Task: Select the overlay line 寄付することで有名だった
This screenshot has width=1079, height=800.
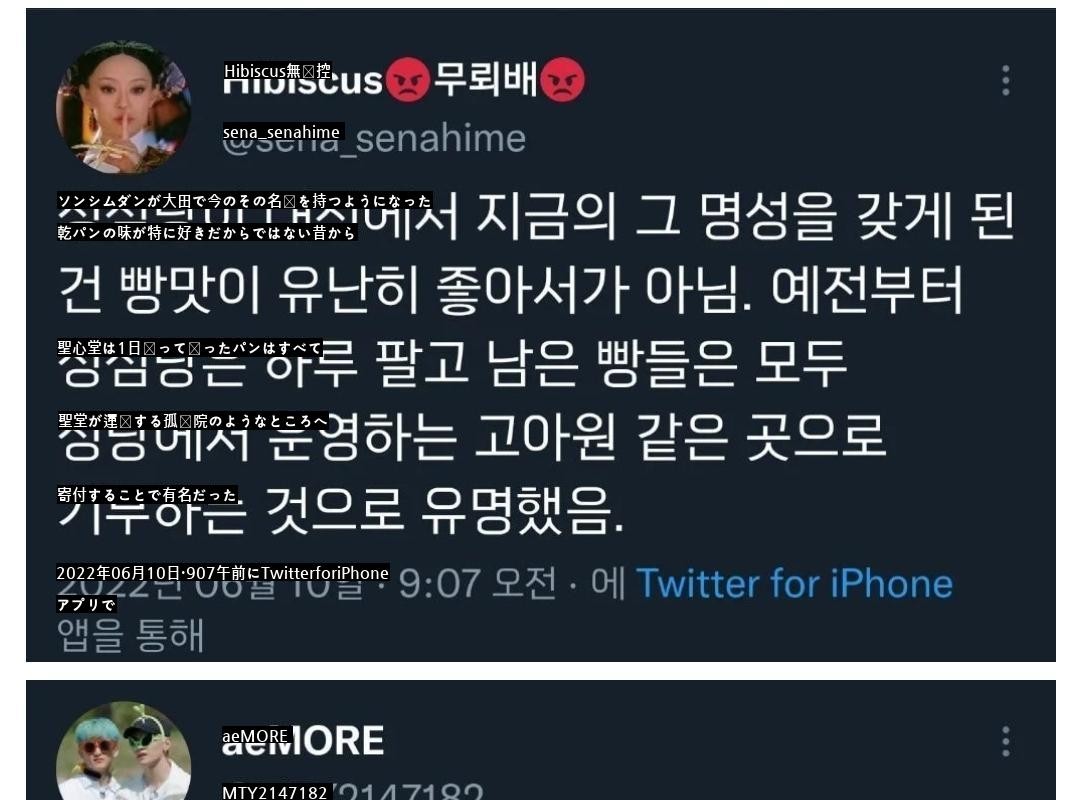Action: pos(147,495)
